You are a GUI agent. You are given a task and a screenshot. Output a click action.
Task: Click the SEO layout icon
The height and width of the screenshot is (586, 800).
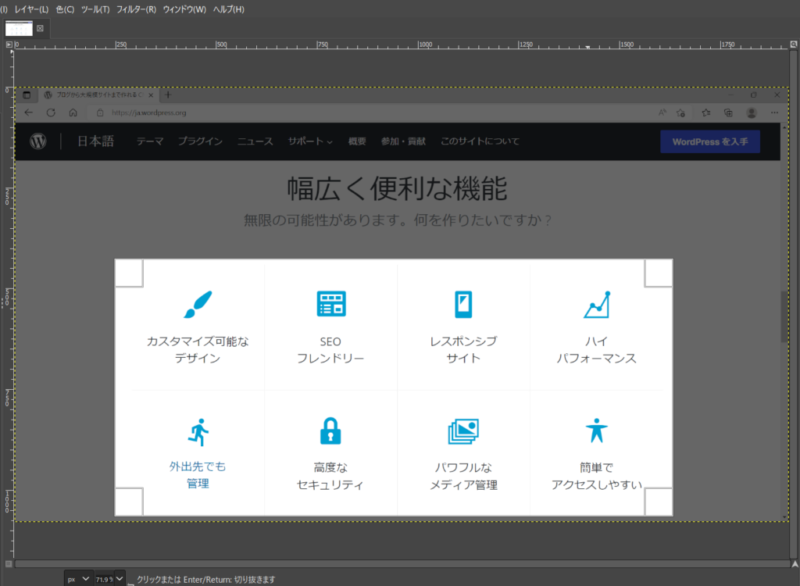point(331,303)
